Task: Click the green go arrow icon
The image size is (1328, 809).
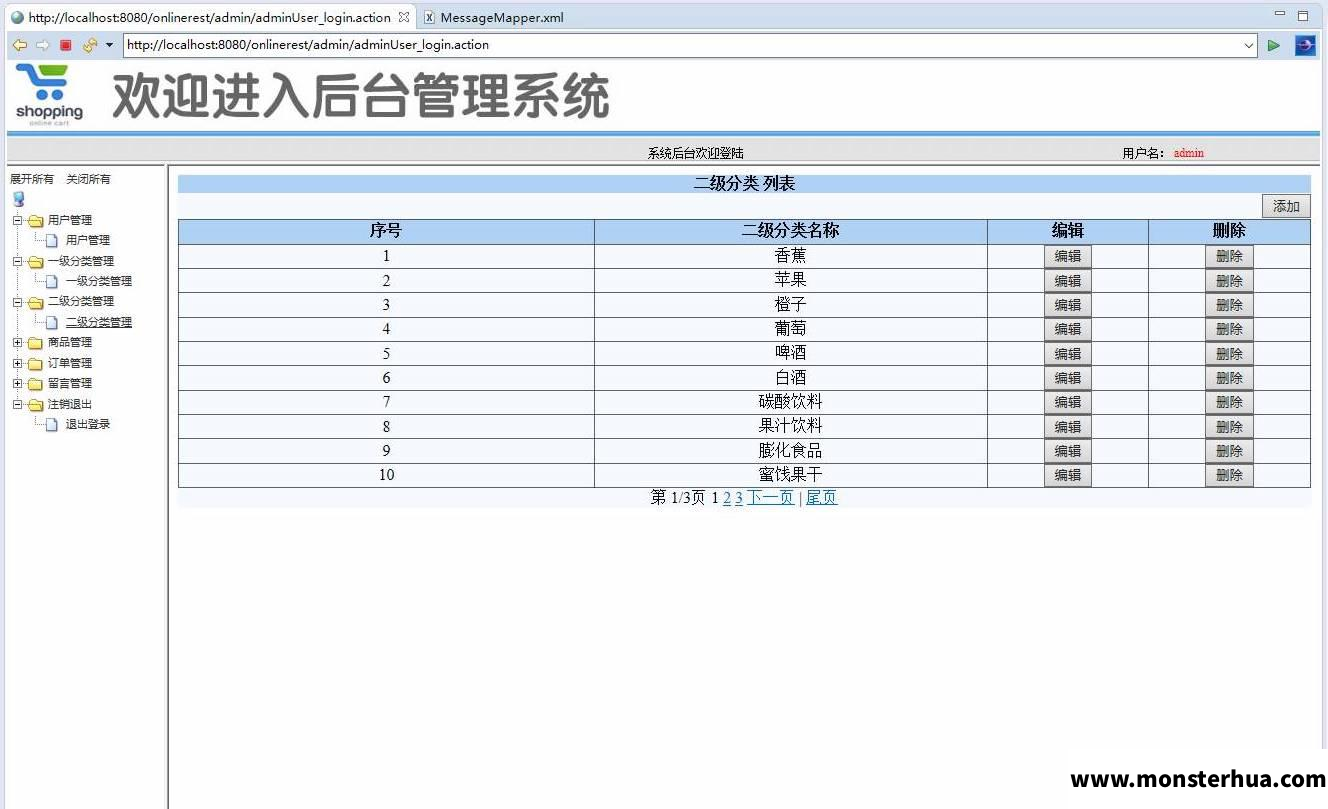Action: click(1273, 45)
